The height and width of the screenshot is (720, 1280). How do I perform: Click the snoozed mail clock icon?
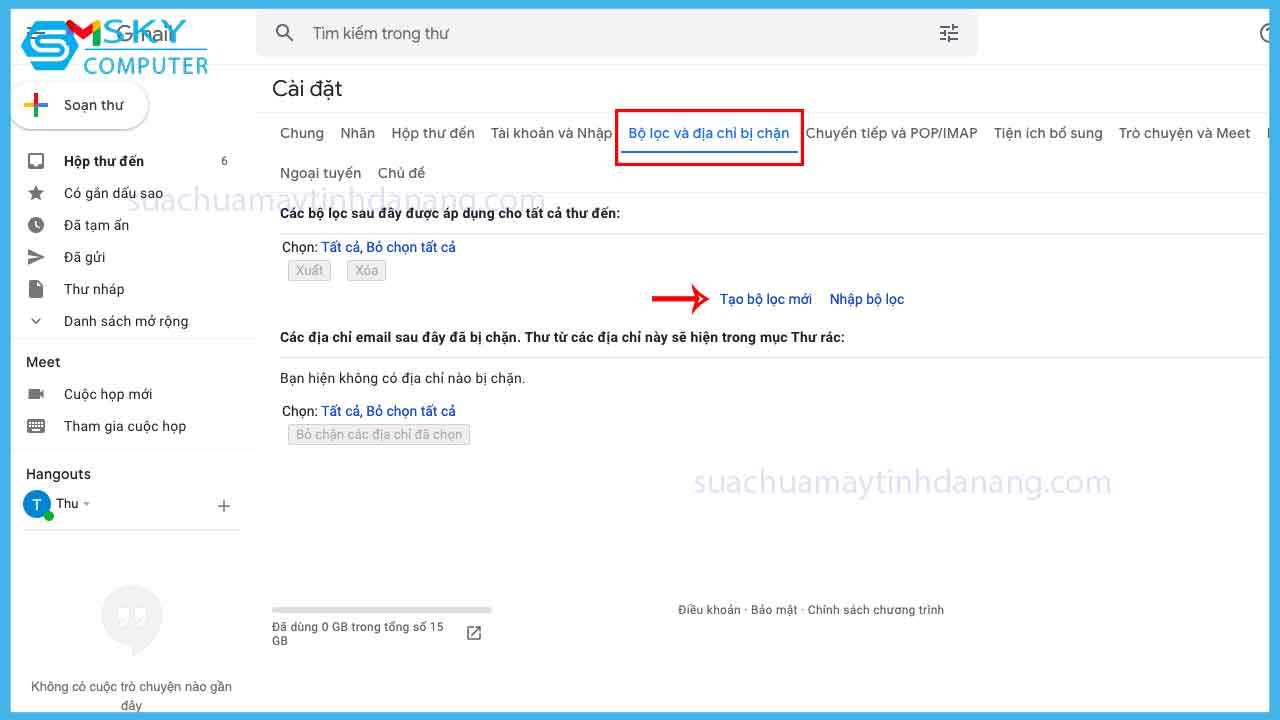pos(37,225)
